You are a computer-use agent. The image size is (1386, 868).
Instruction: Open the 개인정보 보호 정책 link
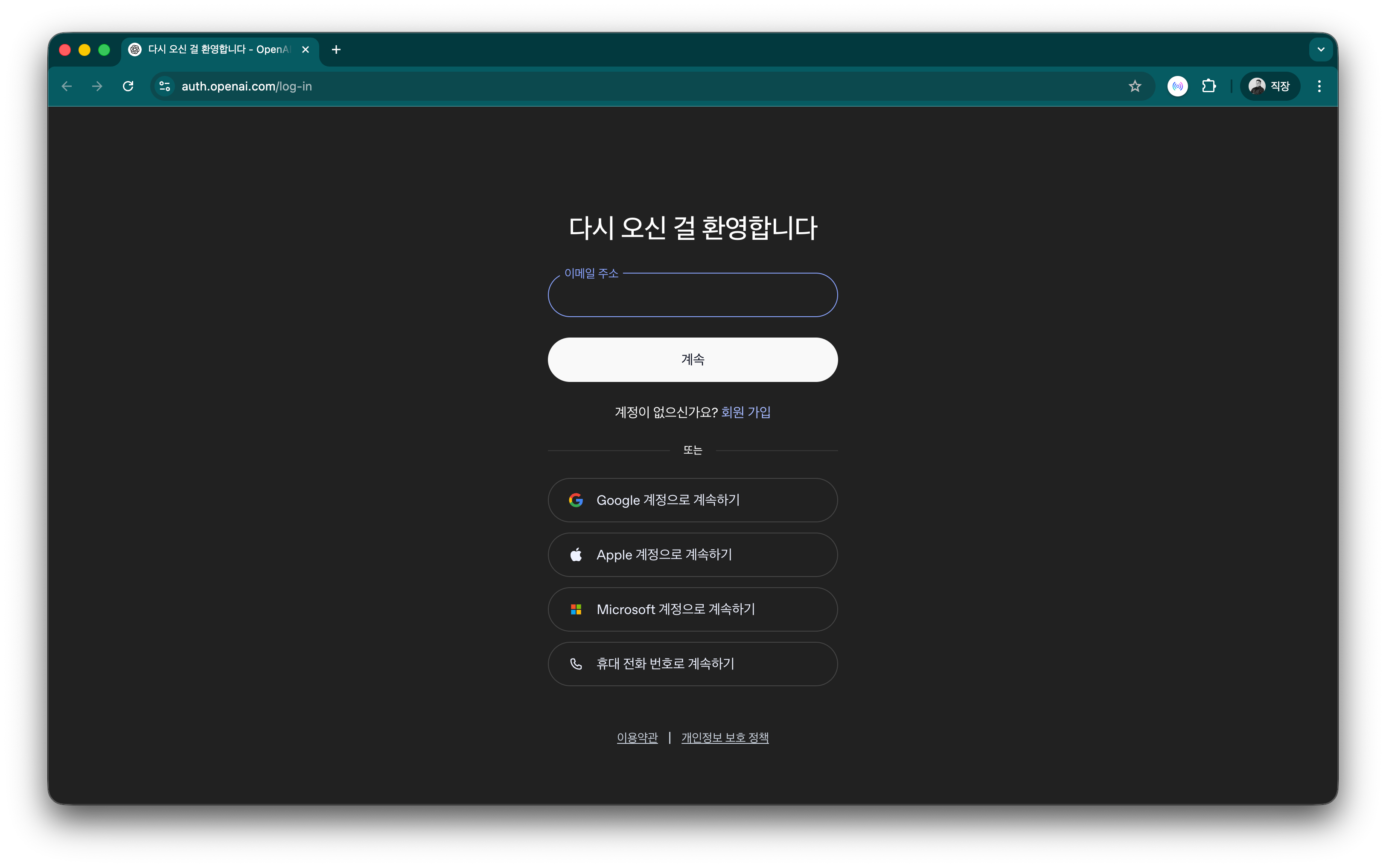(724, 738)
